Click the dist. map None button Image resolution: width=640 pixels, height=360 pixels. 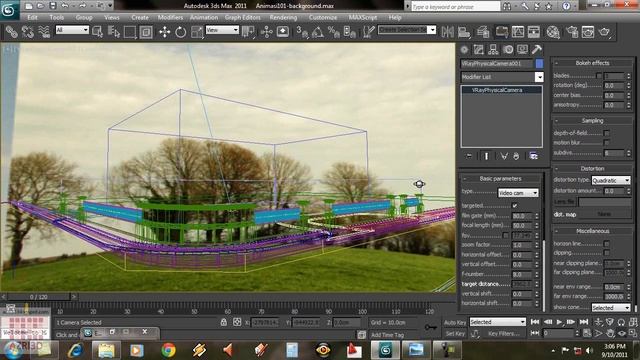pyautogui.click(x=604, y=214)
